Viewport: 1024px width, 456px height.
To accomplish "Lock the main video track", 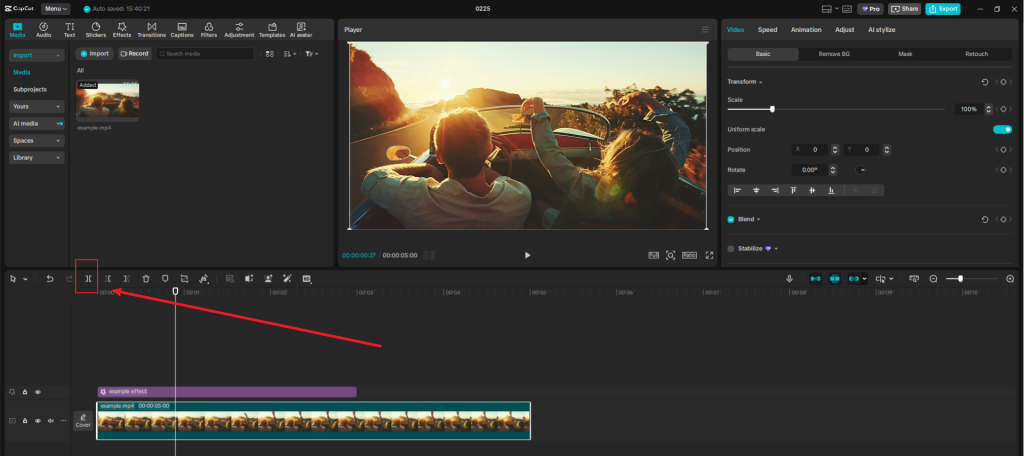I will coord(25,421).
